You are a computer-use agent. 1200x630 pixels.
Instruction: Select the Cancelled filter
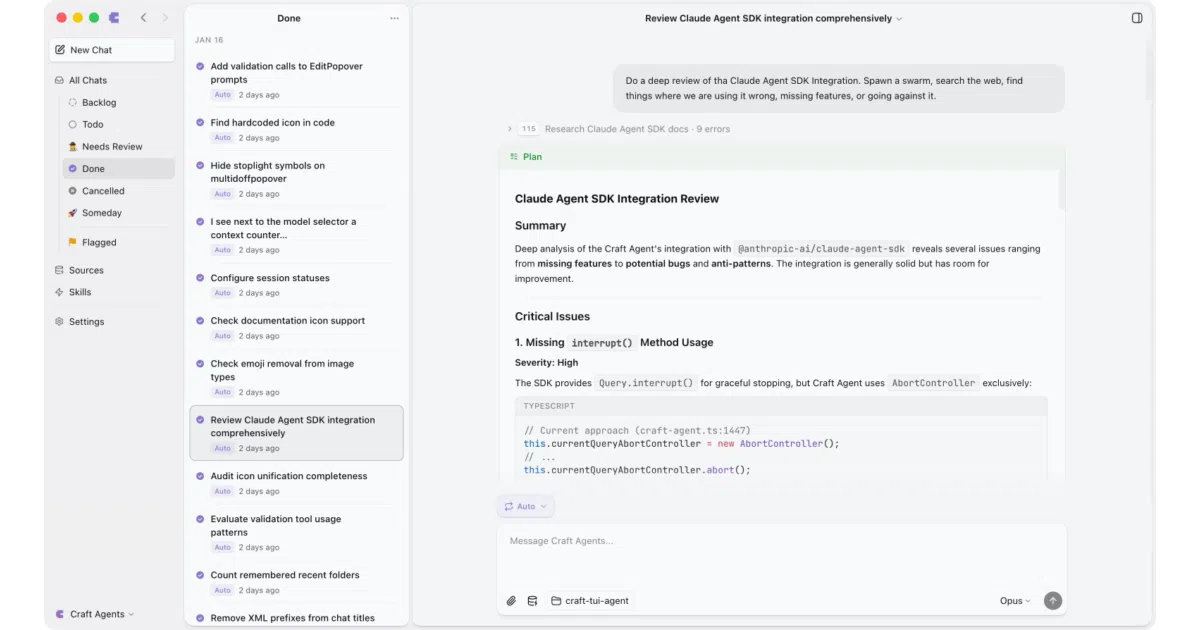[118, 190]
